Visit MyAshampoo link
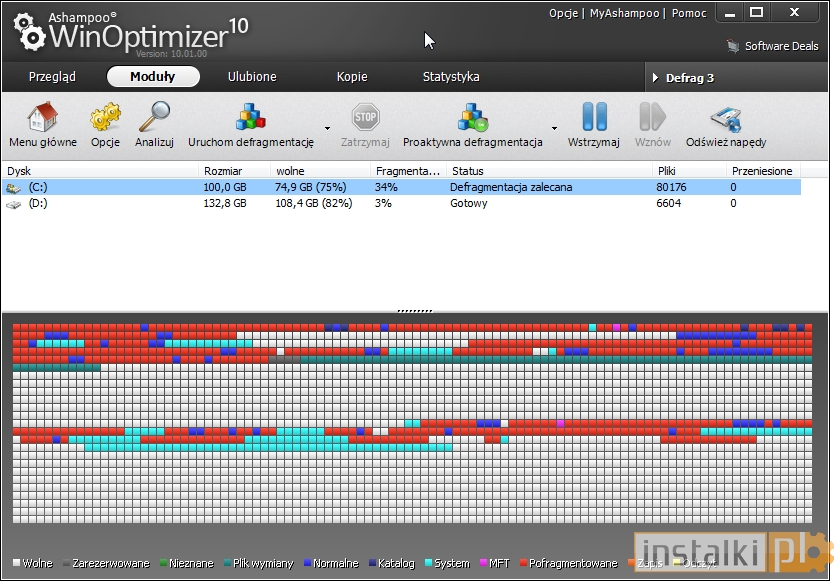834x581 pixels. (624, 13)
